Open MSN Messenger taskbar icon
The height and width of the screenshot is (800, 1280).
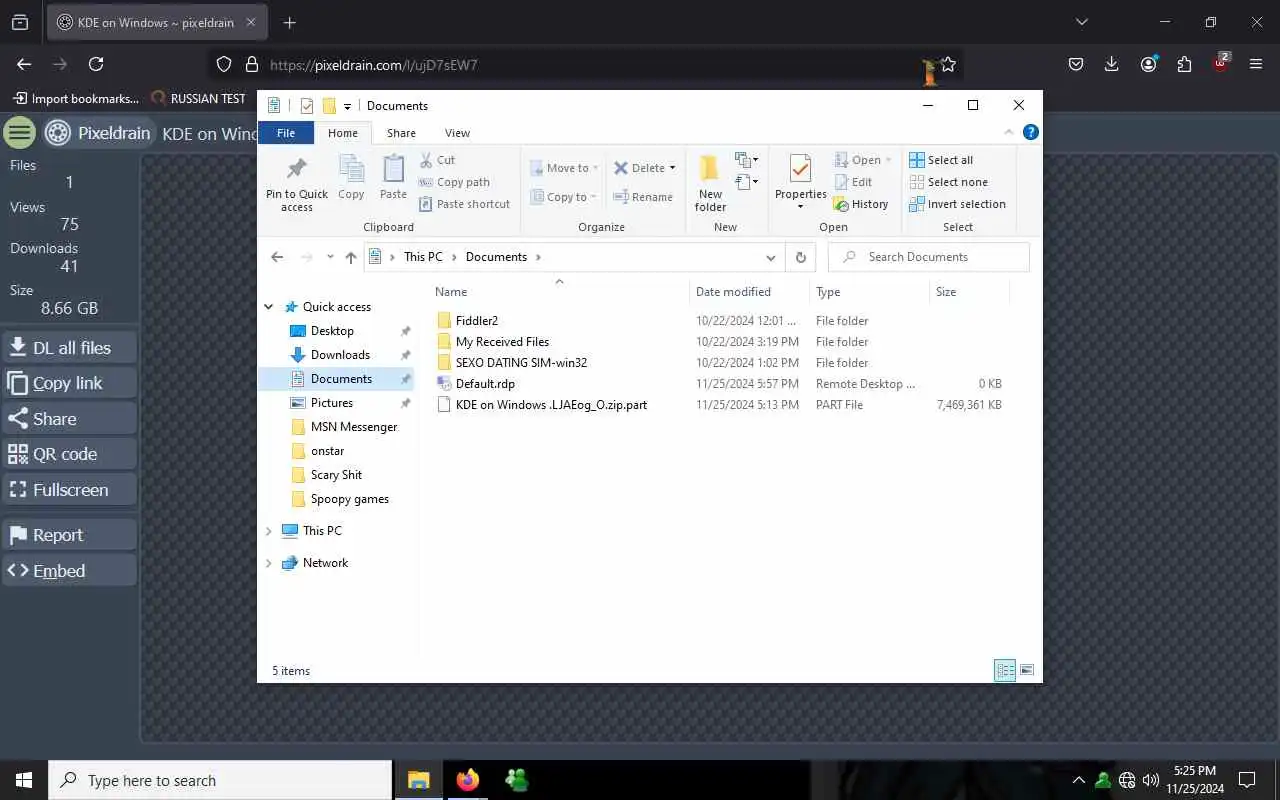pos(517,780)
